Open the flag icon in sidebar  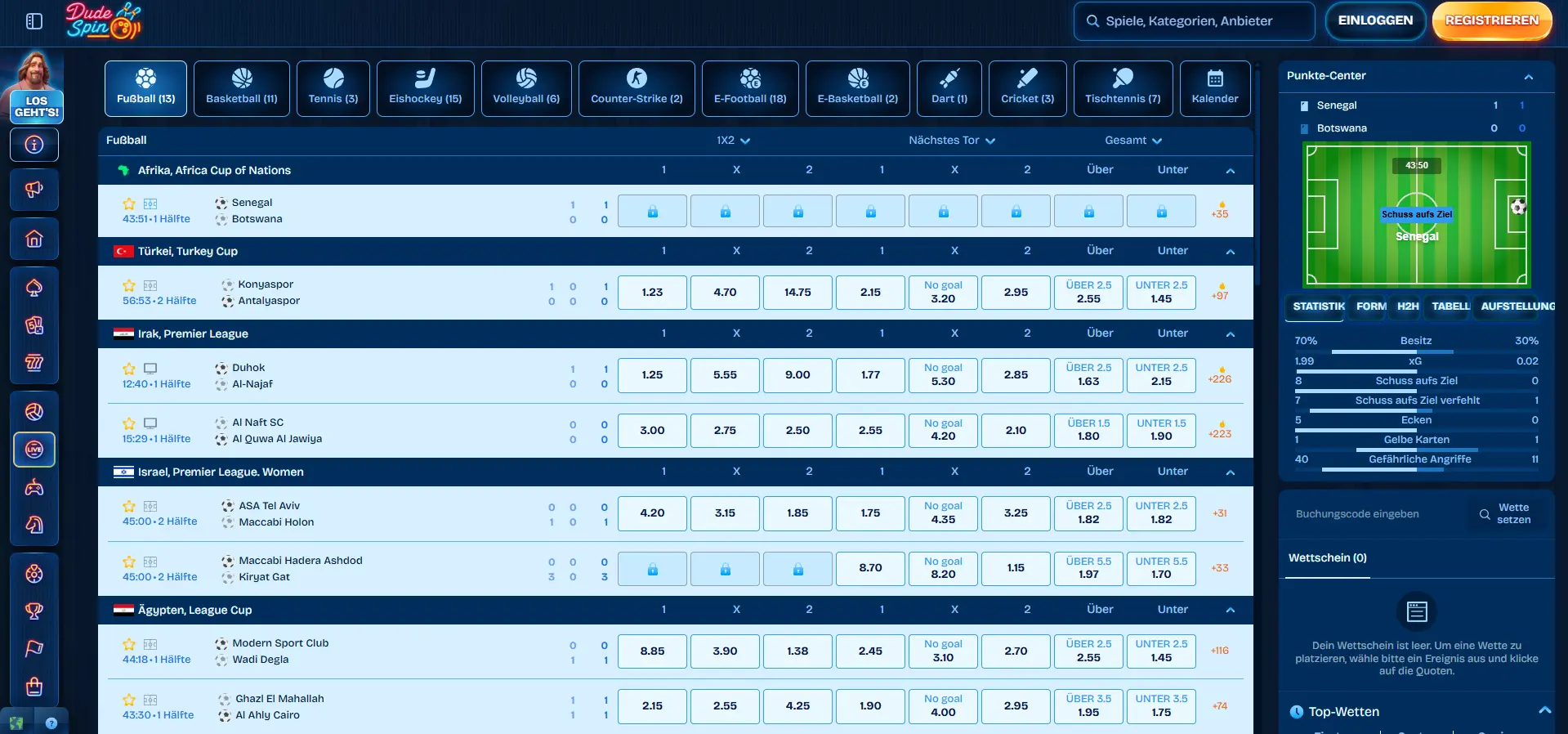coord(34,648)
